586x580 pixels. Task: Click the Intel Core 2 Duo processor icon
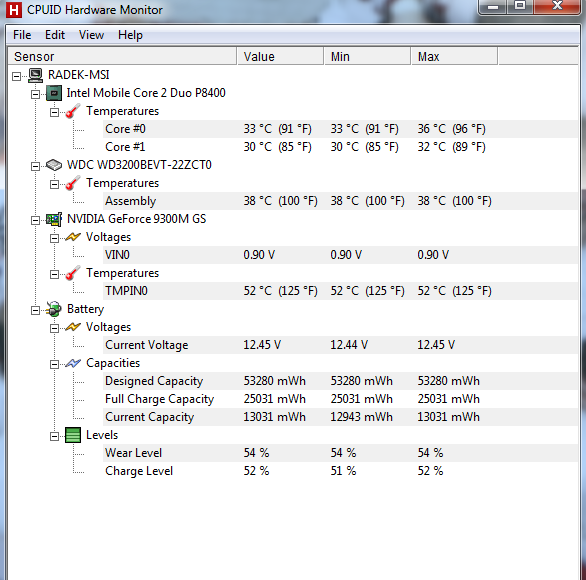point(54,93)
